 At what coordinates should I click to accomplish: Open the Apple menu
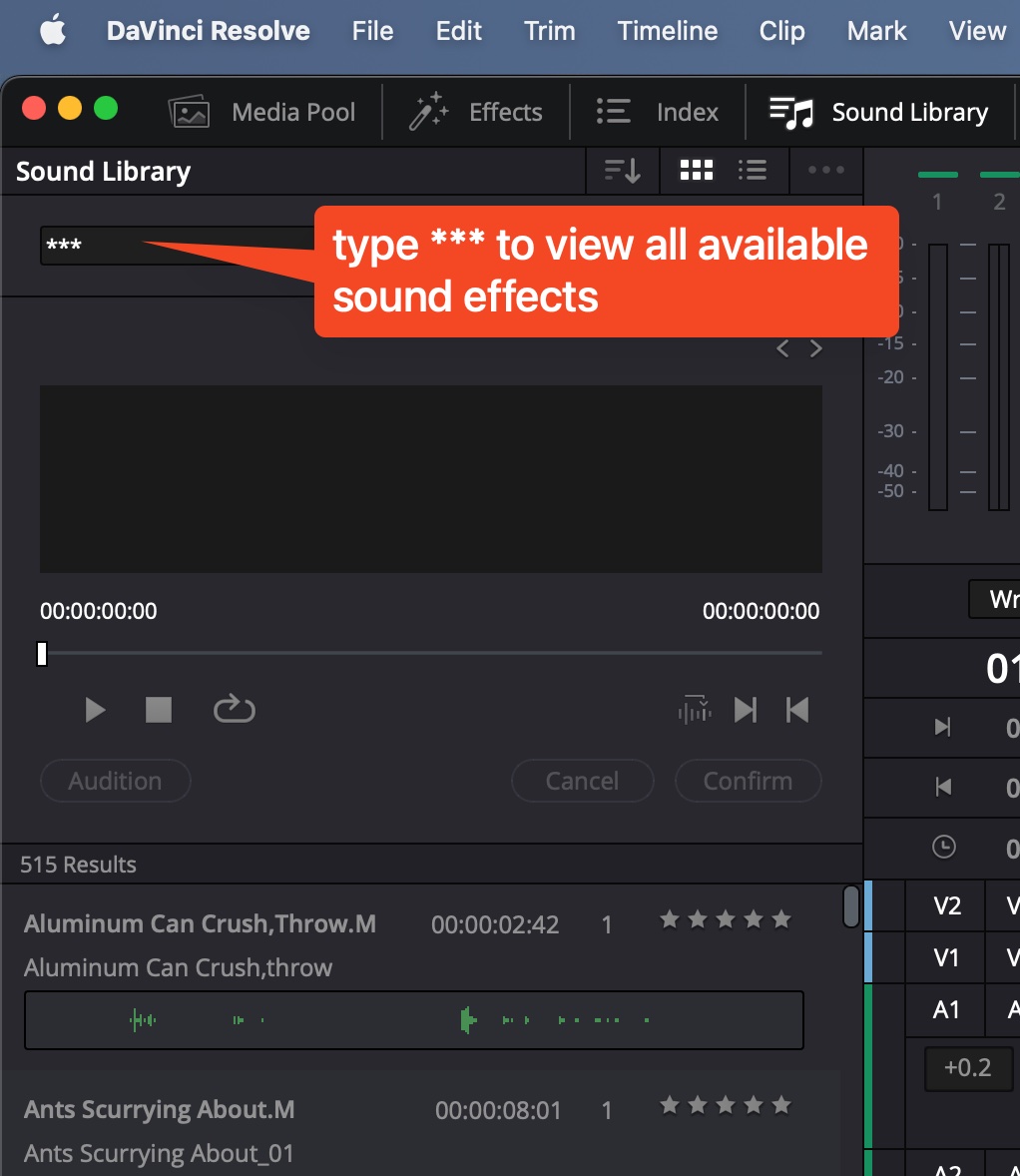pyautogui.click(x=53, y=31)
